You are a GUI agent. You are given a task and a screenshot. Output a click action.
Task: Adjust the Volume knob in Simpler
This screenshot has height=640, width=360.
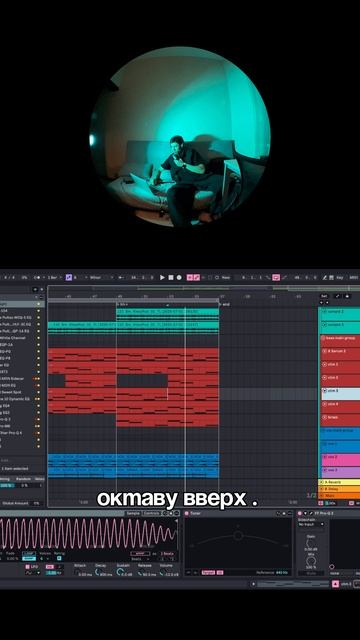pyautogui.click(x=162, y=573)
